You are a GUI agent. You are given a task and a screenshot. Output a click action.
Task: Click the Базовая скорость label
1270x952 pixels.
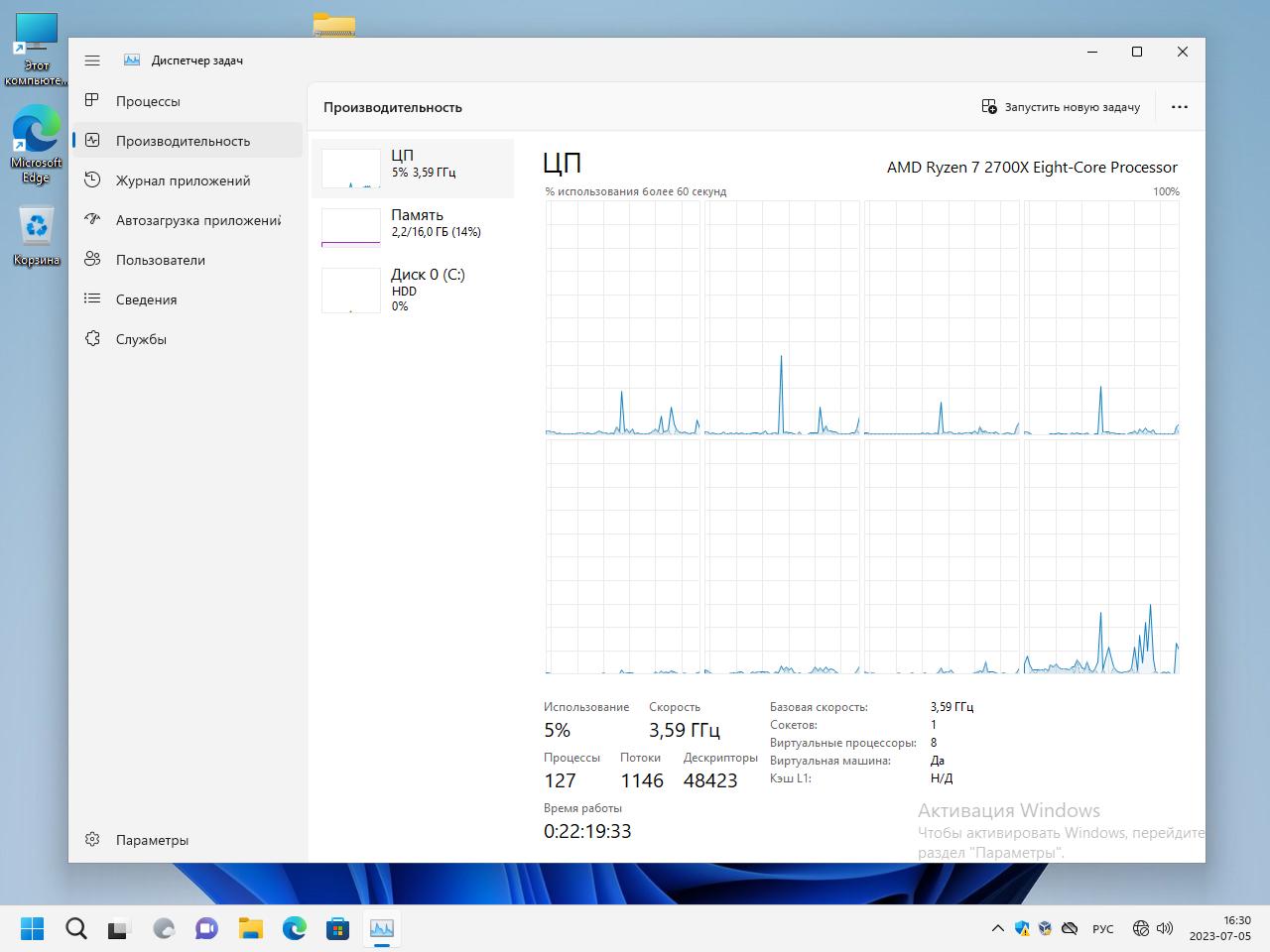click(x=819, y=707)
